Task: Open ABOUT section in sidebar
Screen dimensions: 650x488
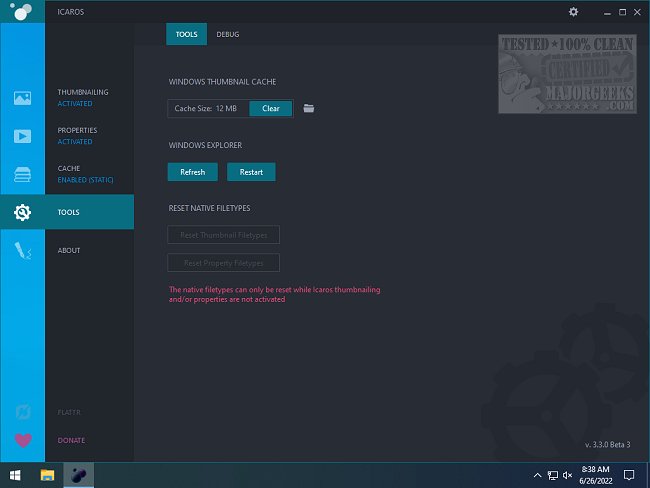Action: (x=69, y=250)
